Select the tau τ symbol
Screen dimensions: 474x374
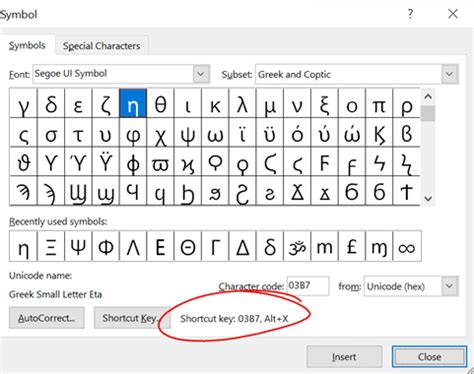pyautogui.click(x=78, y=132)
